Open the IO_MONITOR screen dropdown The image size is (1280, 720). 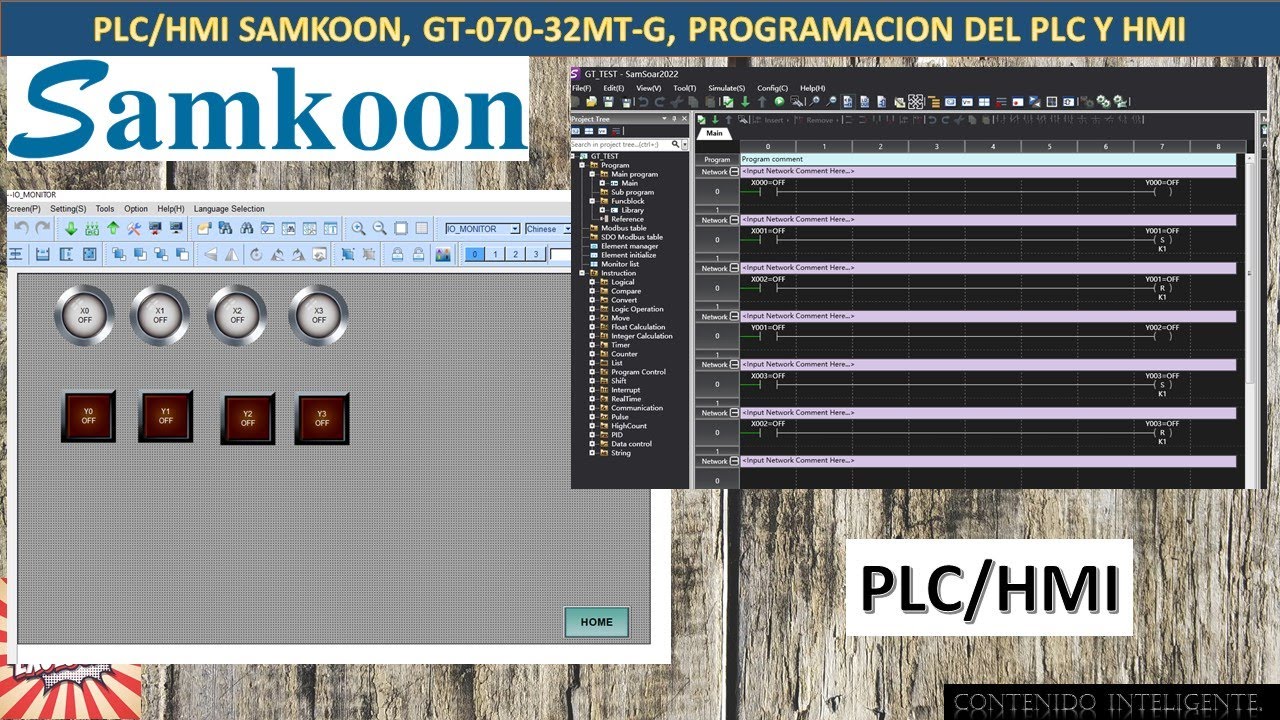[515, 229]
